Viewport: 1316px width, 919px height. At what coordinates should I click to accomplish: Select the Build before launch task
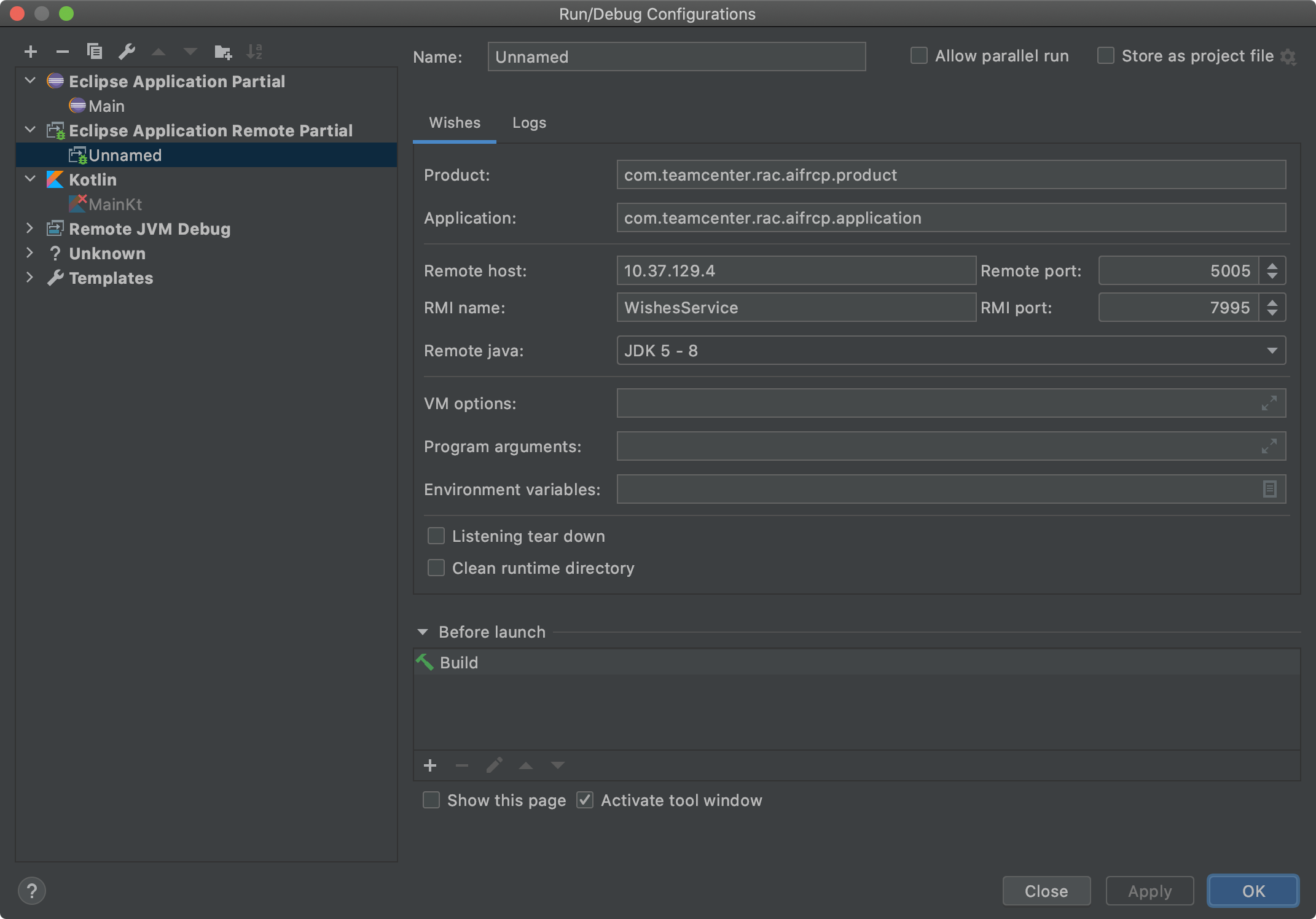[857, 662]
